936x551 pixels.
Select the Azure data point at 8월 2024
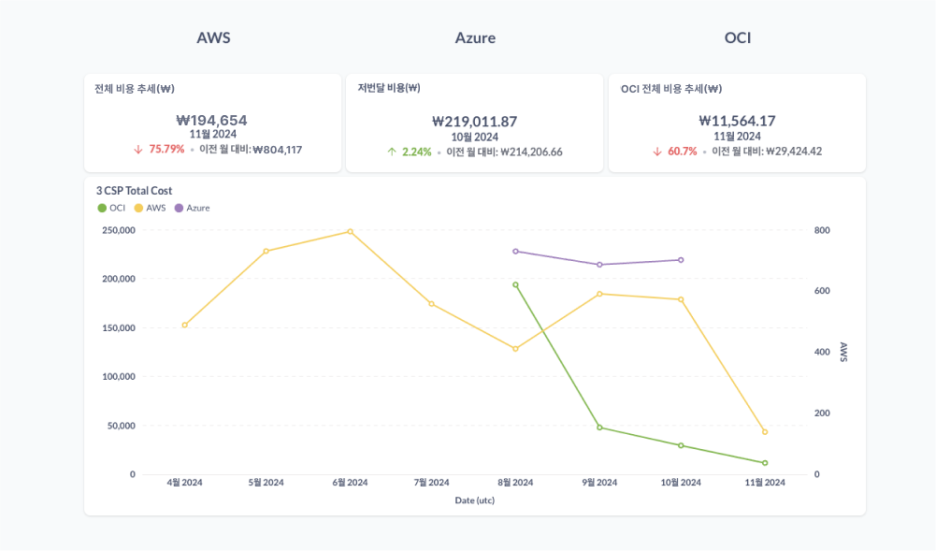coord(516,252)
